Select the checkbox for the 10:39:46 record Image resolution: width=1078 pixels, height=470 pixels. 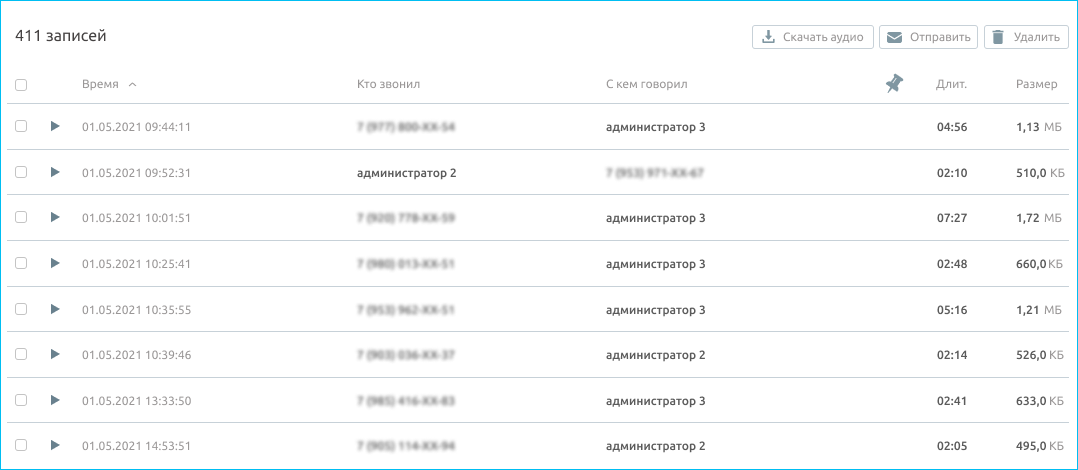[x=21, y=354]
